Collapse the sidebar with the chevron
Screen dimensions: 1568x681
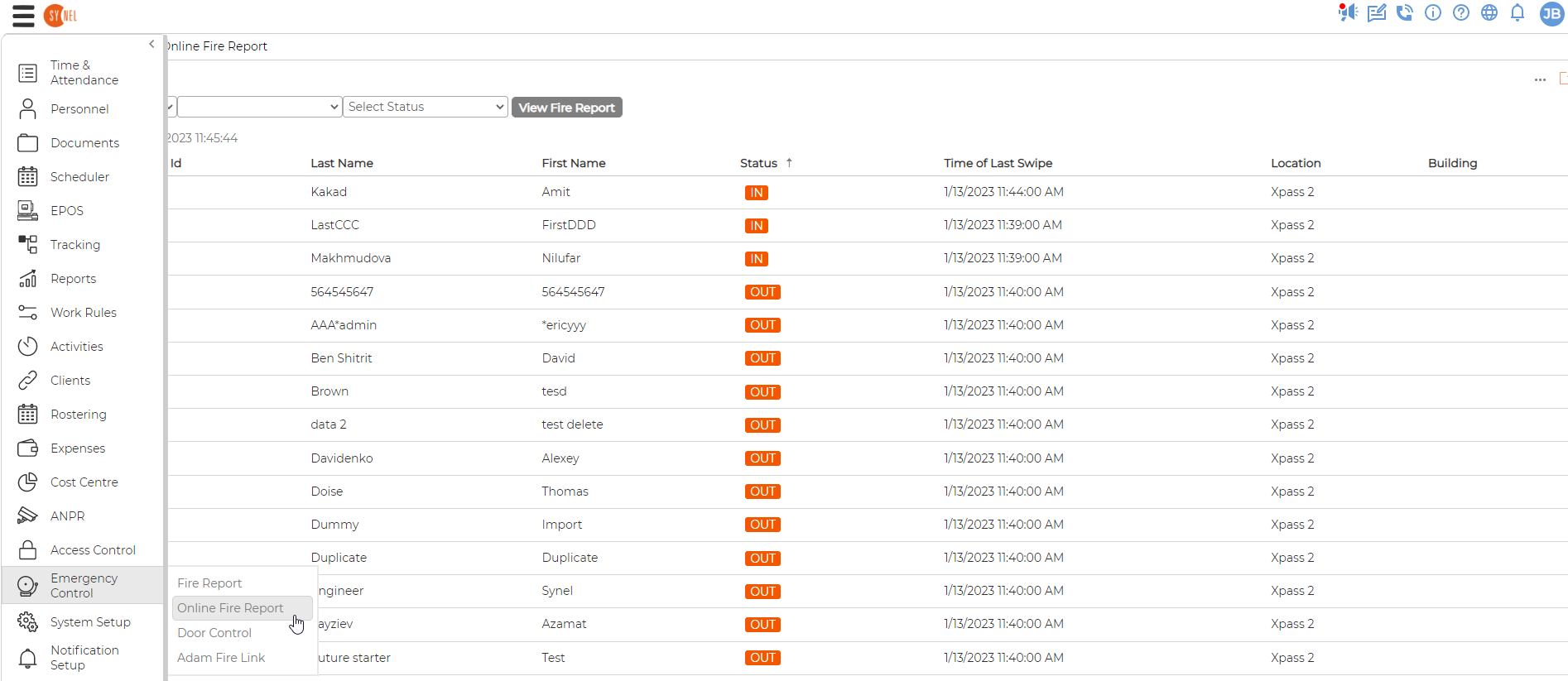(x=152, y=44)
